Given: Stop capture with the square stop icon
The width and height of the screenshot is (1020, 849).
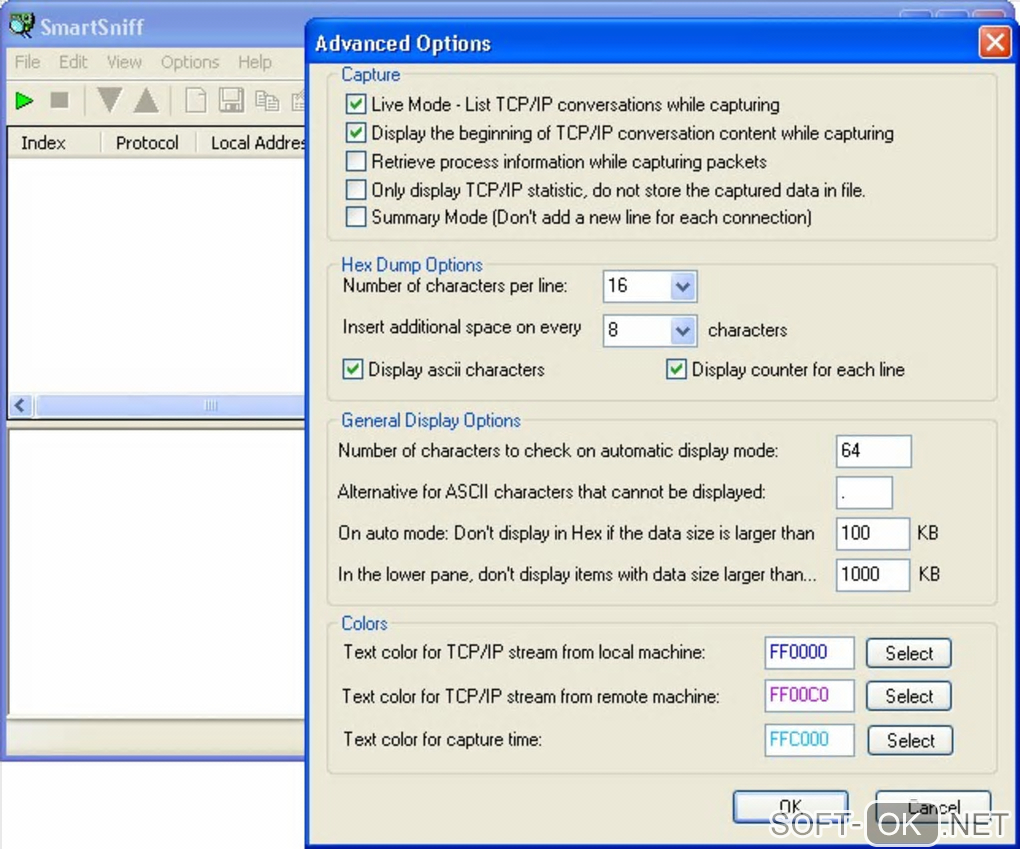Looking at the screenshot, I should coord(60,100).
